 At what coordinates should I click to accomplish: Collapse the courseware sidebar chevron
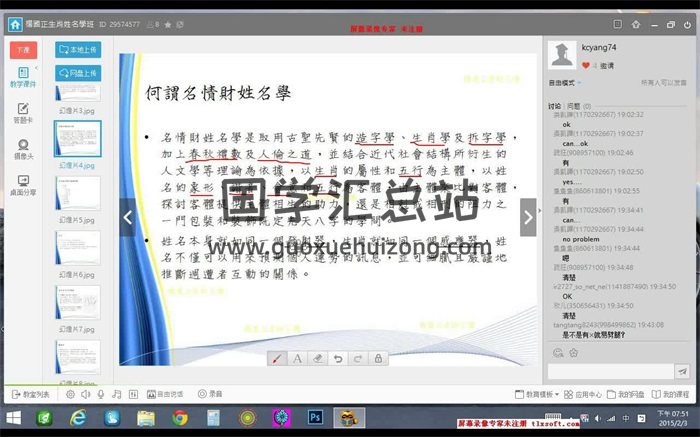click(x=36, y=68)
